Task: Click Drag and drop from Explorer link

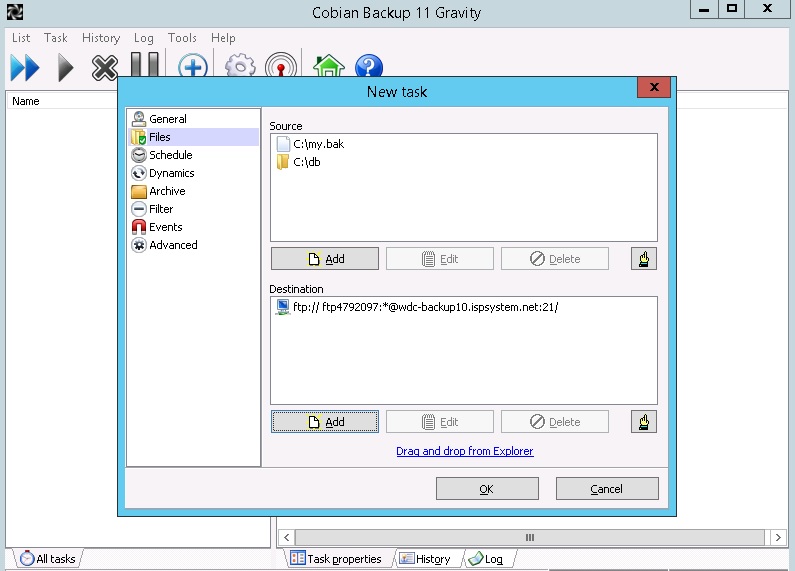Action: coord(464,451)
